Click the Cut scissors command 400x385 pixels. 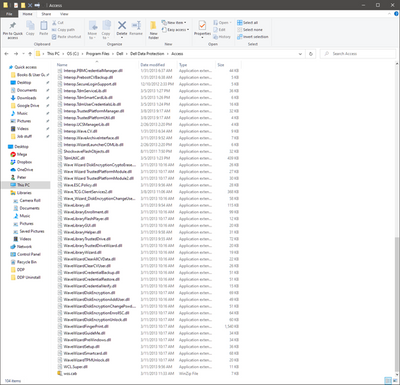(58, 23)
